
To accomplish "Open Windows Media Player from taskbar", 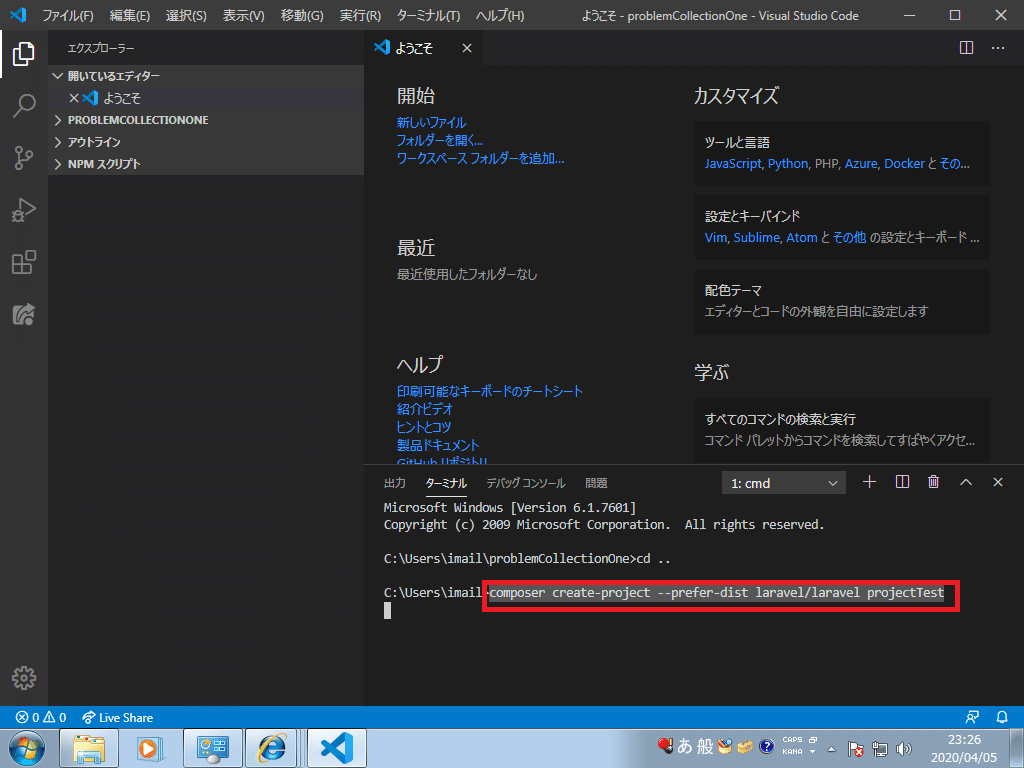I will pos(150,748).
